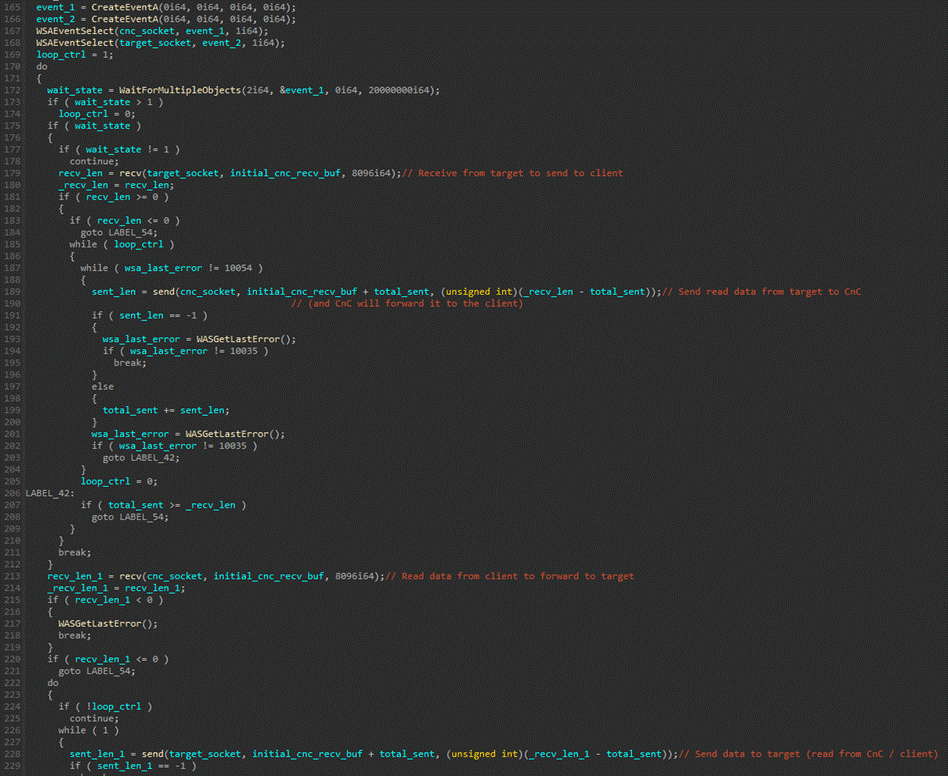Click the comment 'Receive from target to send to client'
Viewport: 948px width, 776px height.
(x=512, y=173)
